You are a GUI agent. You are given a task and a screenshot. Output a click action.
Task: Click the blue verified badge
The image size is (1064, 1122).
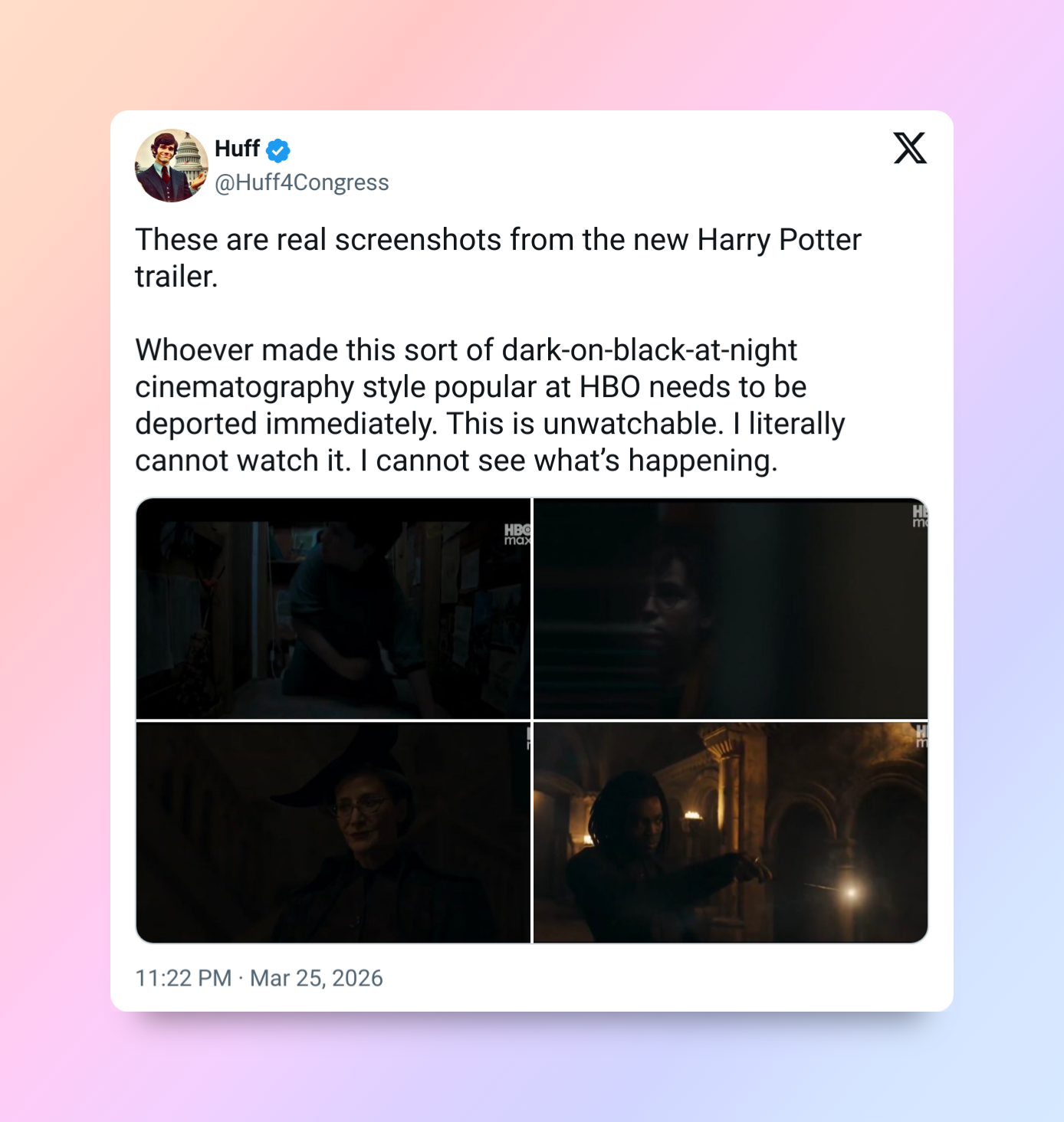pyautogui.click(x=278, y=150)
